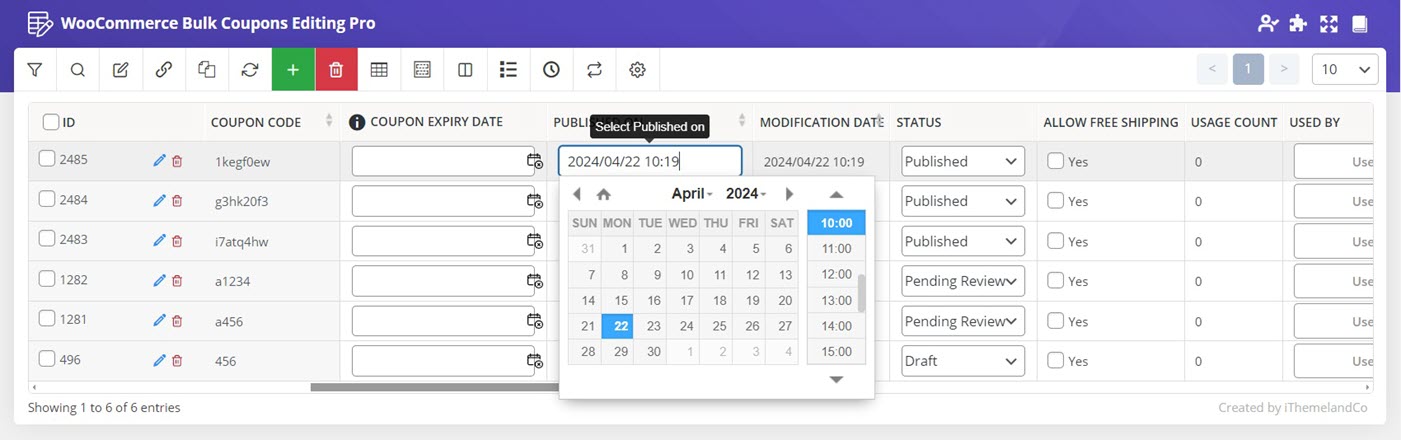The height and width of the screenshot is (440, 1401).
Task: Click the time list down arrow
Action: coord(836,379)
